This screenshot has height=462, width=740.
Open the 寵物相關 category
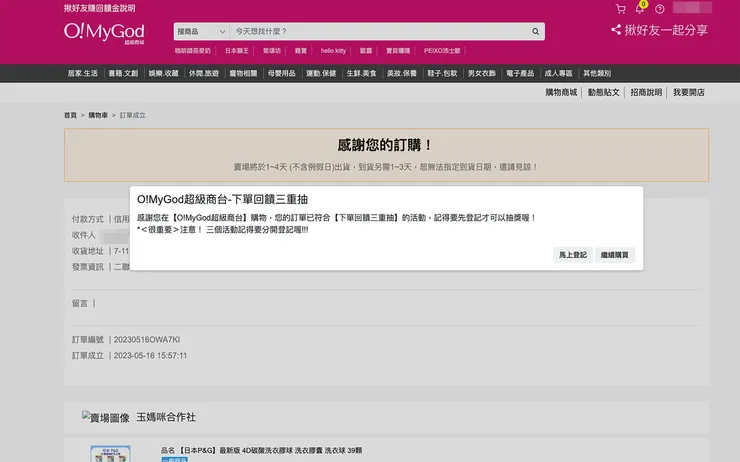(244, 73)
